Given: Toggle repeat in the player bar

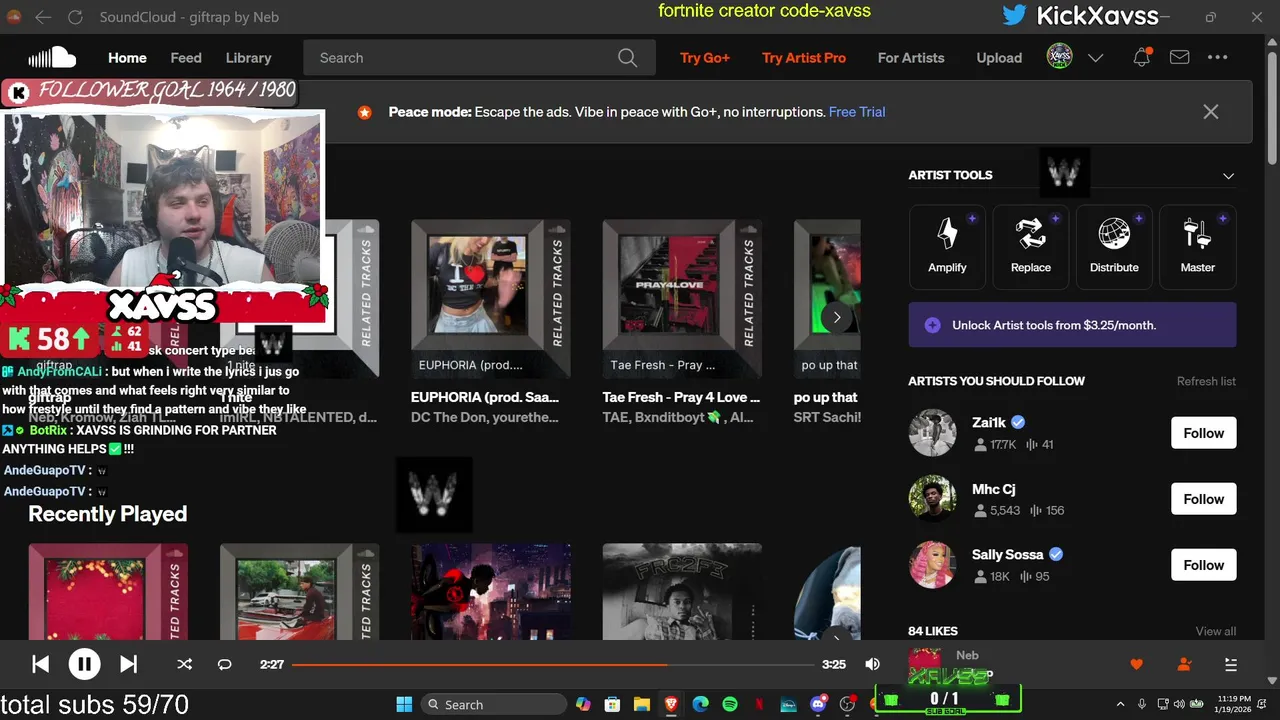Looking at the screenshot, I should coord(224,664).
